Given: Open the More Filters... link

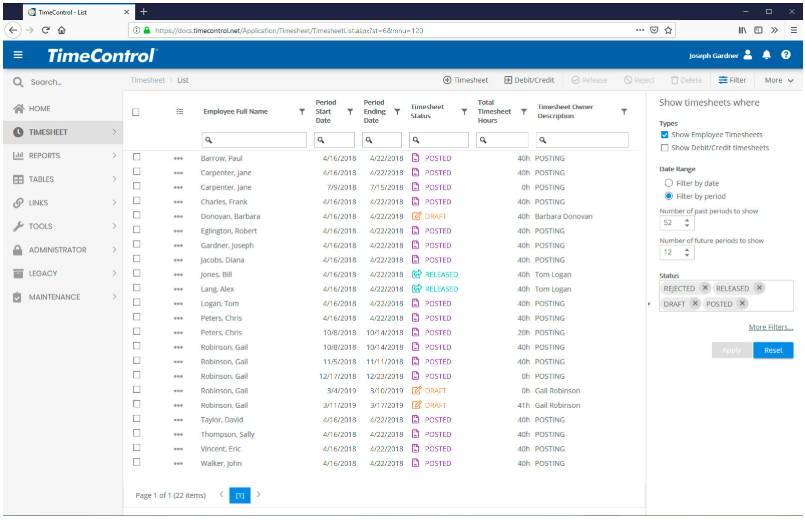Looking at the screenshot, I should pos(771,328).
